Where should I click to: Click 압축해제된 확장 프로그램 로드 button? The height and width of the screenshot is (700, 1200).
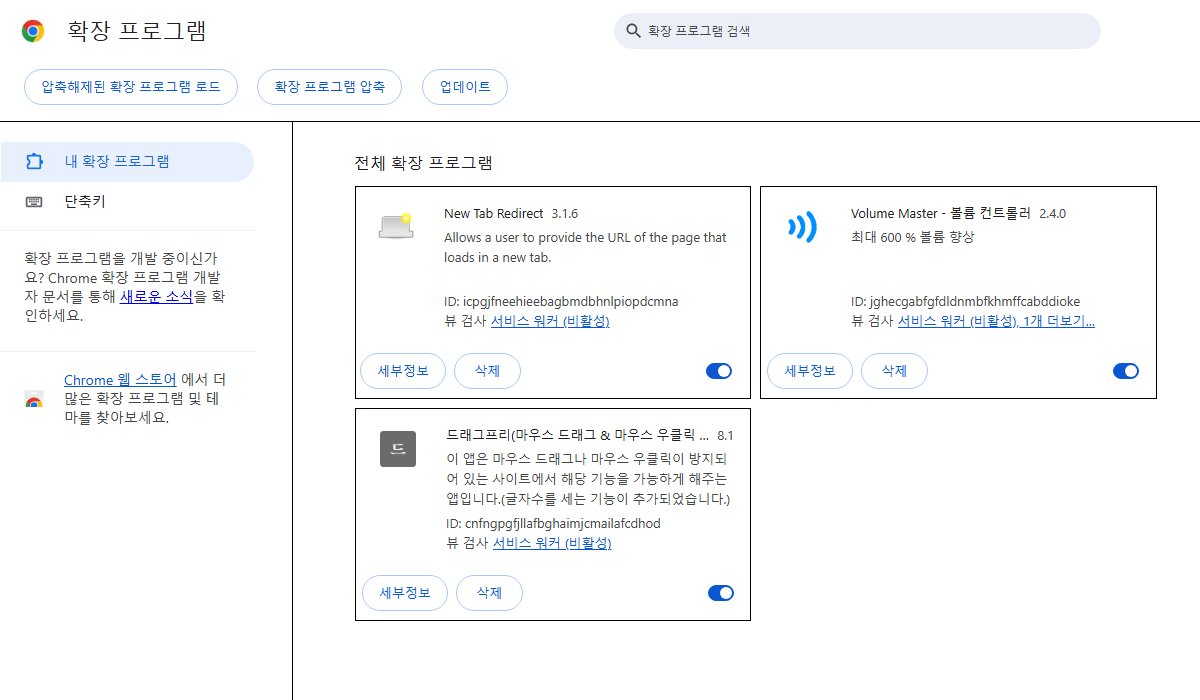(x=131, y=86)
